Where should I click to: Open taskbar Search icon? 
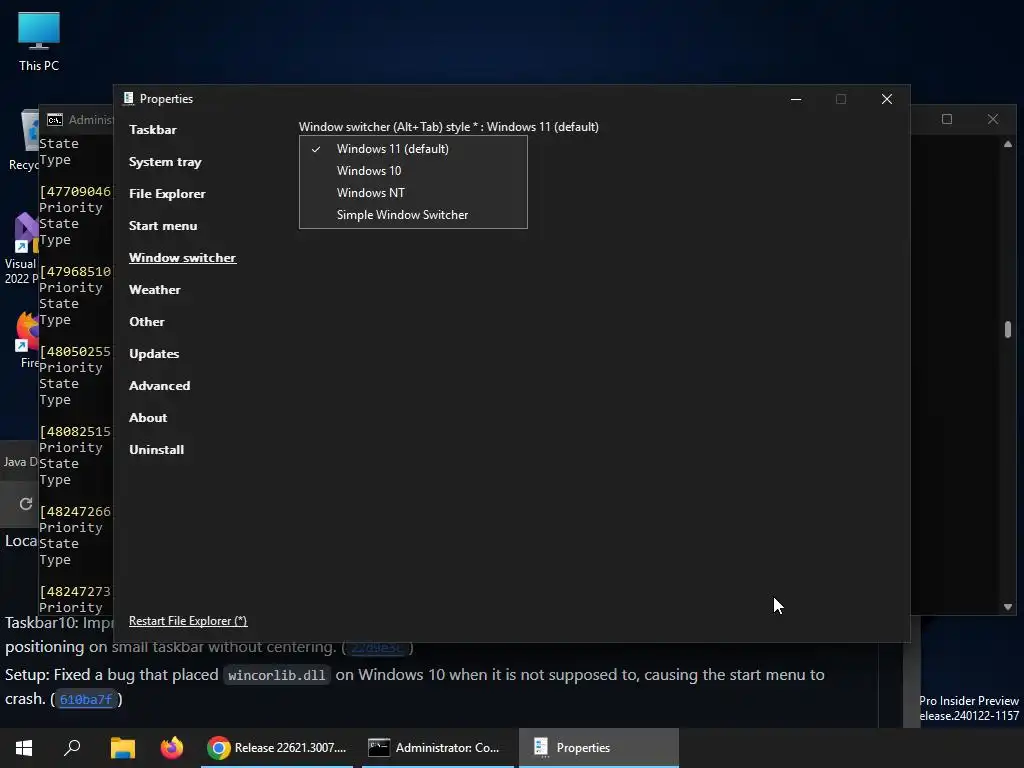click(x=72, y=748)
